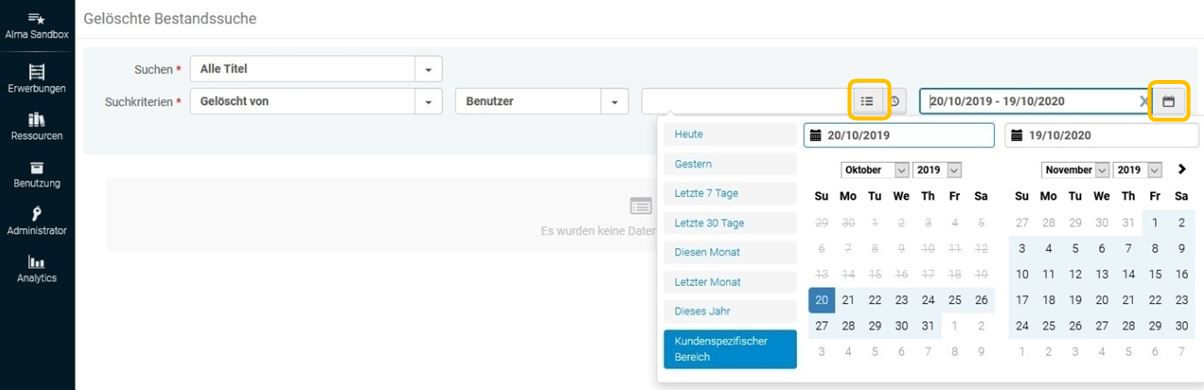
Task: Open Ressourcen sidebar menu
Action: [x=37, y=126]
